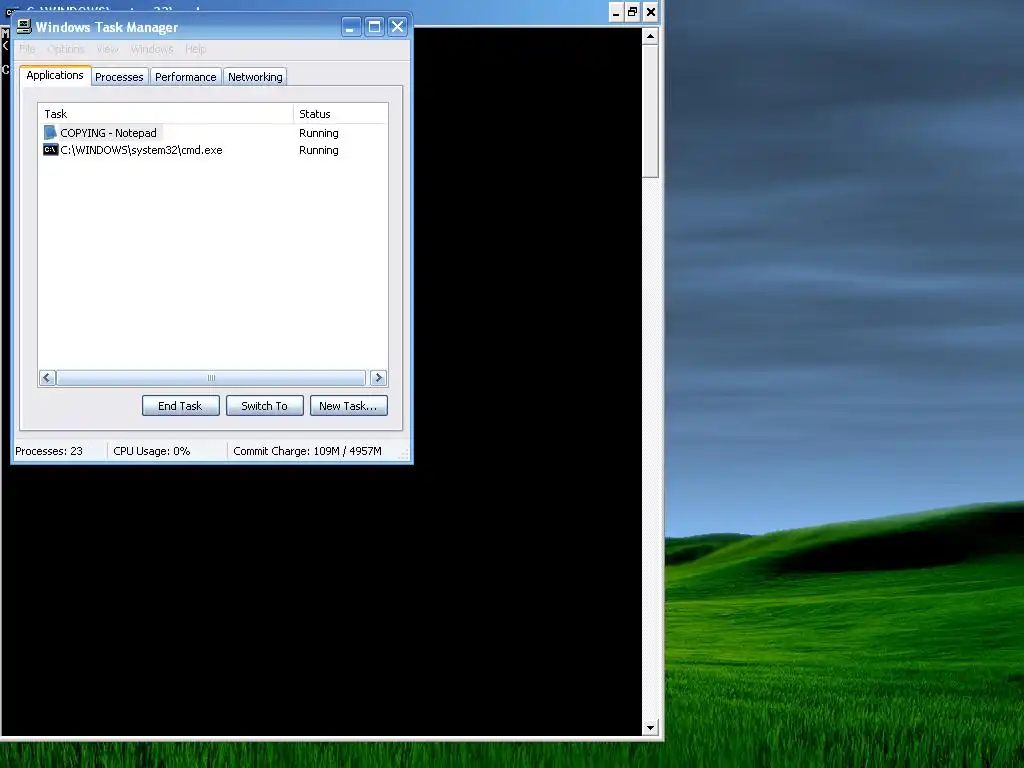Viewport: 1024px width, 768px height.
Task: Minimize the Windows Task Manager window
Action: click(351, 26)
